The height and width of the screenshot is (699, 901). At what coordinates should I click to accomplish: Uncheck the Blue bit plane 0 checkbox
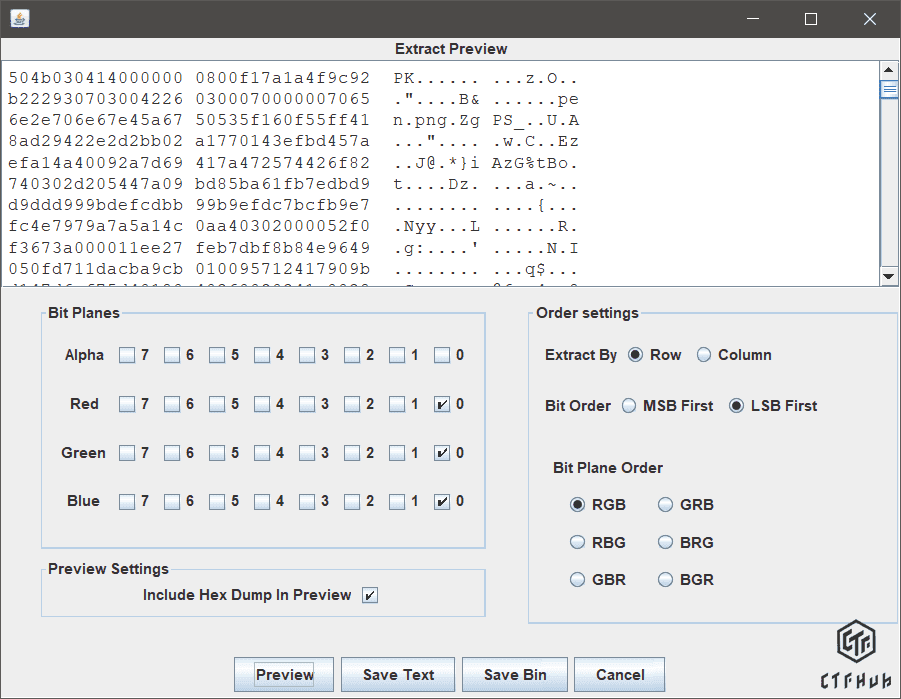[442, 502]
